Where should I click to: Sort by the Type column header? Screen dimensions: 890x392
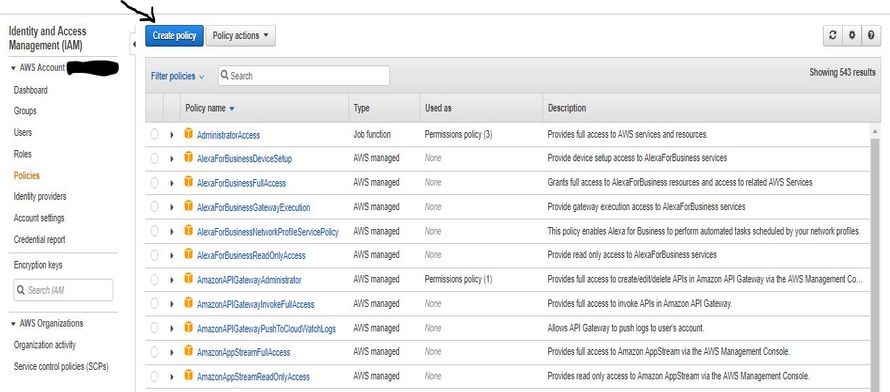[x=361, y=108]
